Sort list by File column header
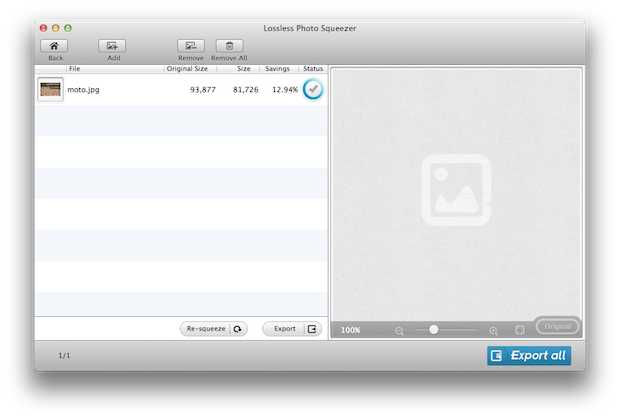620x419 pixels. [x=75, y=69]
